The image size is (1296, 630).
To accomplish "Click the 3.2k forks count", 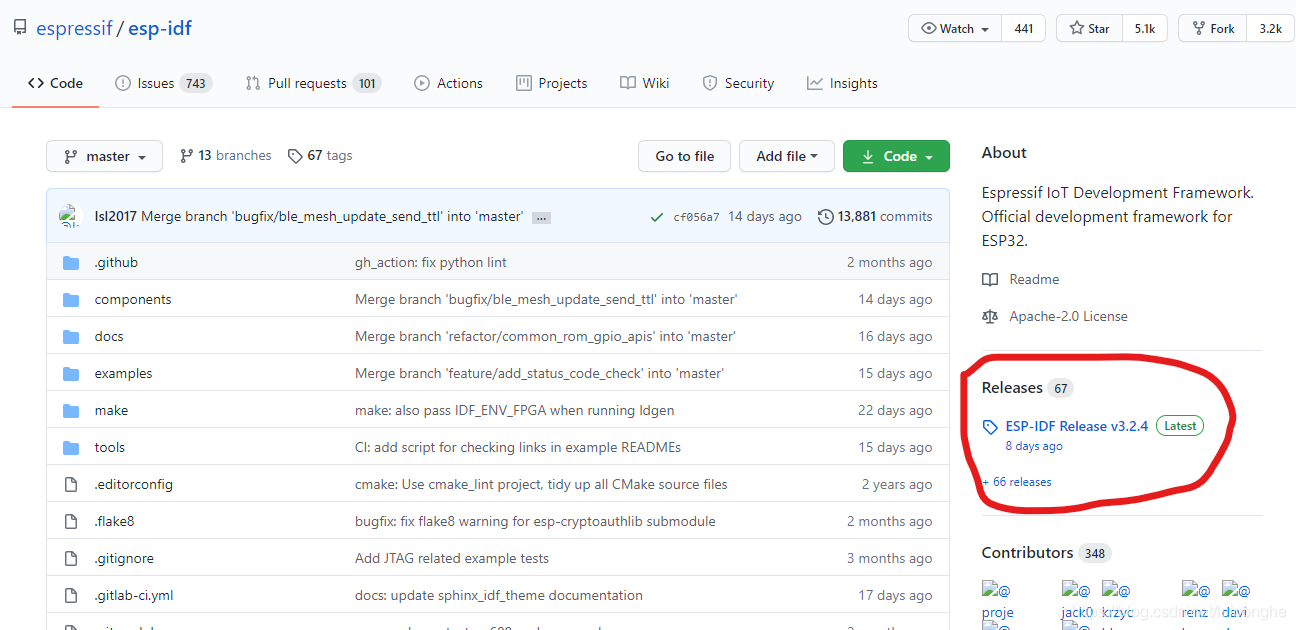I will [1270, 29].
